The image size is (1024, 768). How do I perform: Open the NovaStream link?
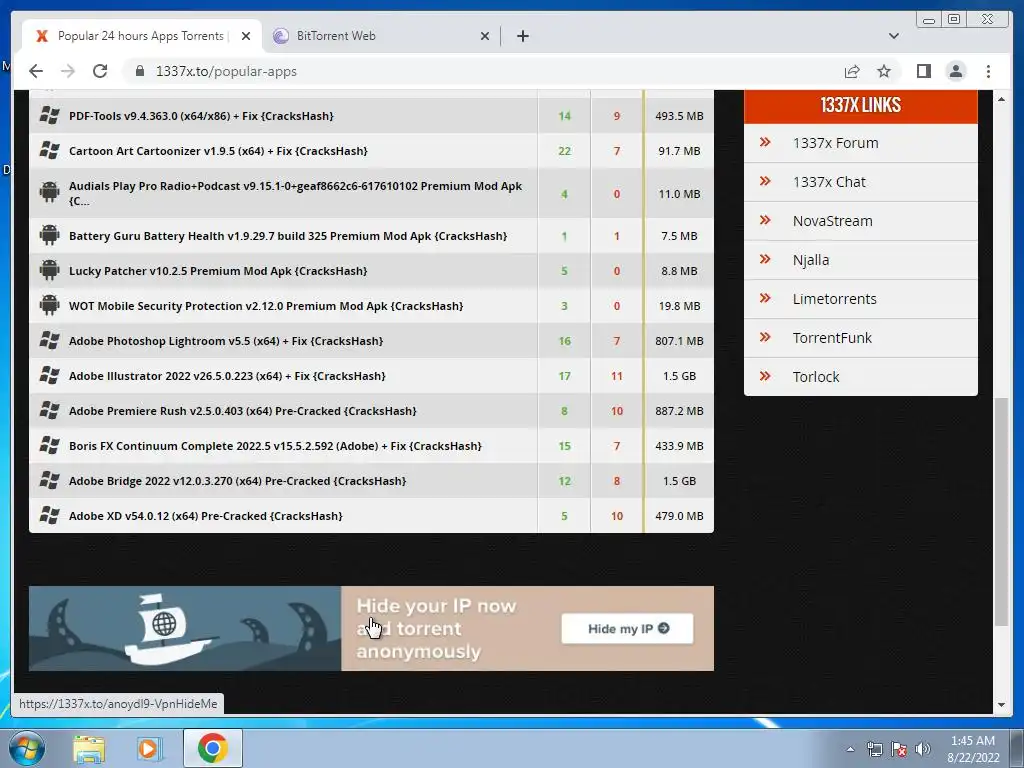[x=832, y=221]
